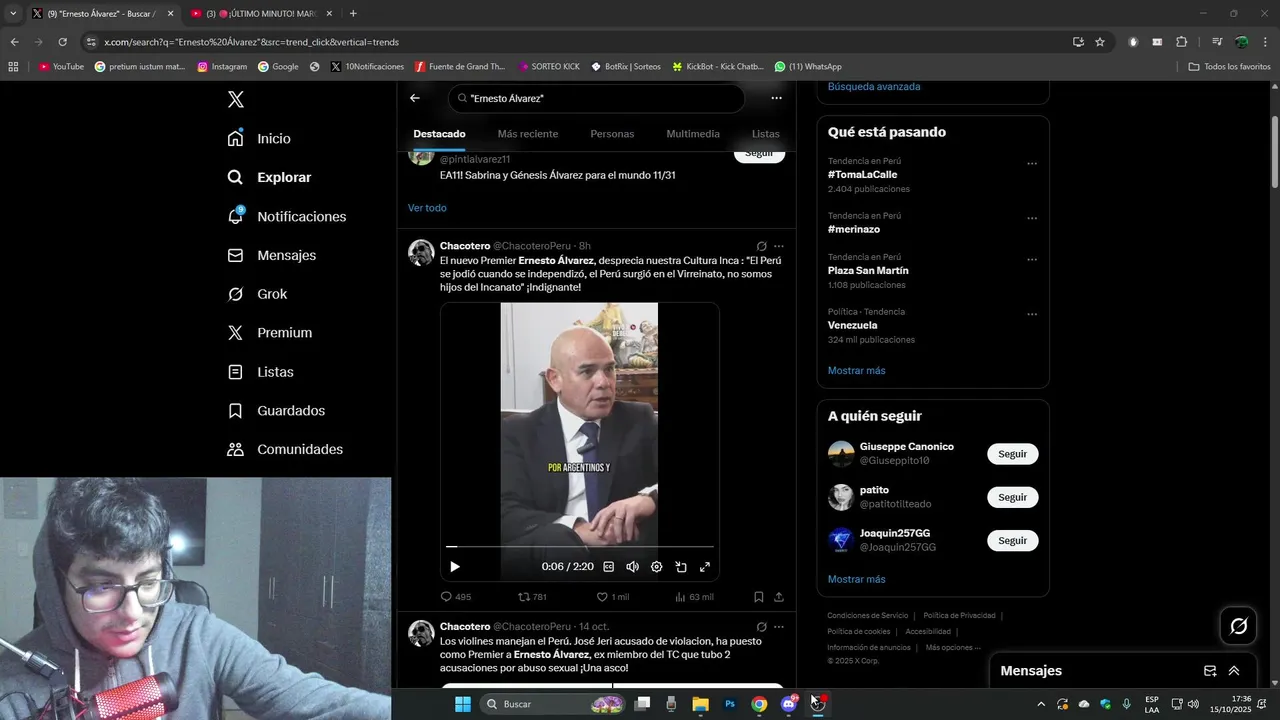This screenshot has height=720, width=1280.
Task: Open Listas in the sidebar
Action: click(260, 372)
